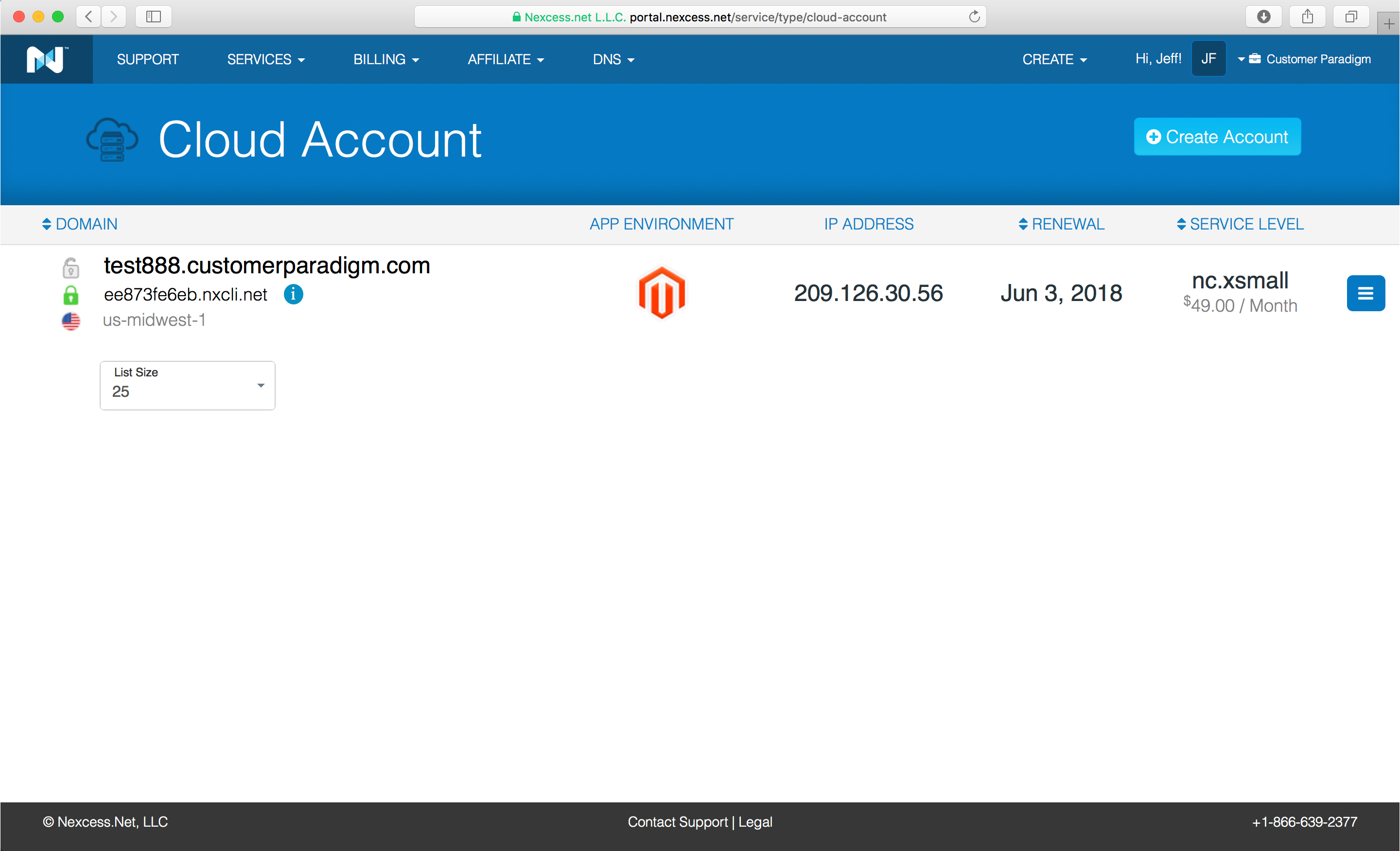Reload the page with the refresh icon
The image size is (1400, 851).
click(x=974, y=17)
